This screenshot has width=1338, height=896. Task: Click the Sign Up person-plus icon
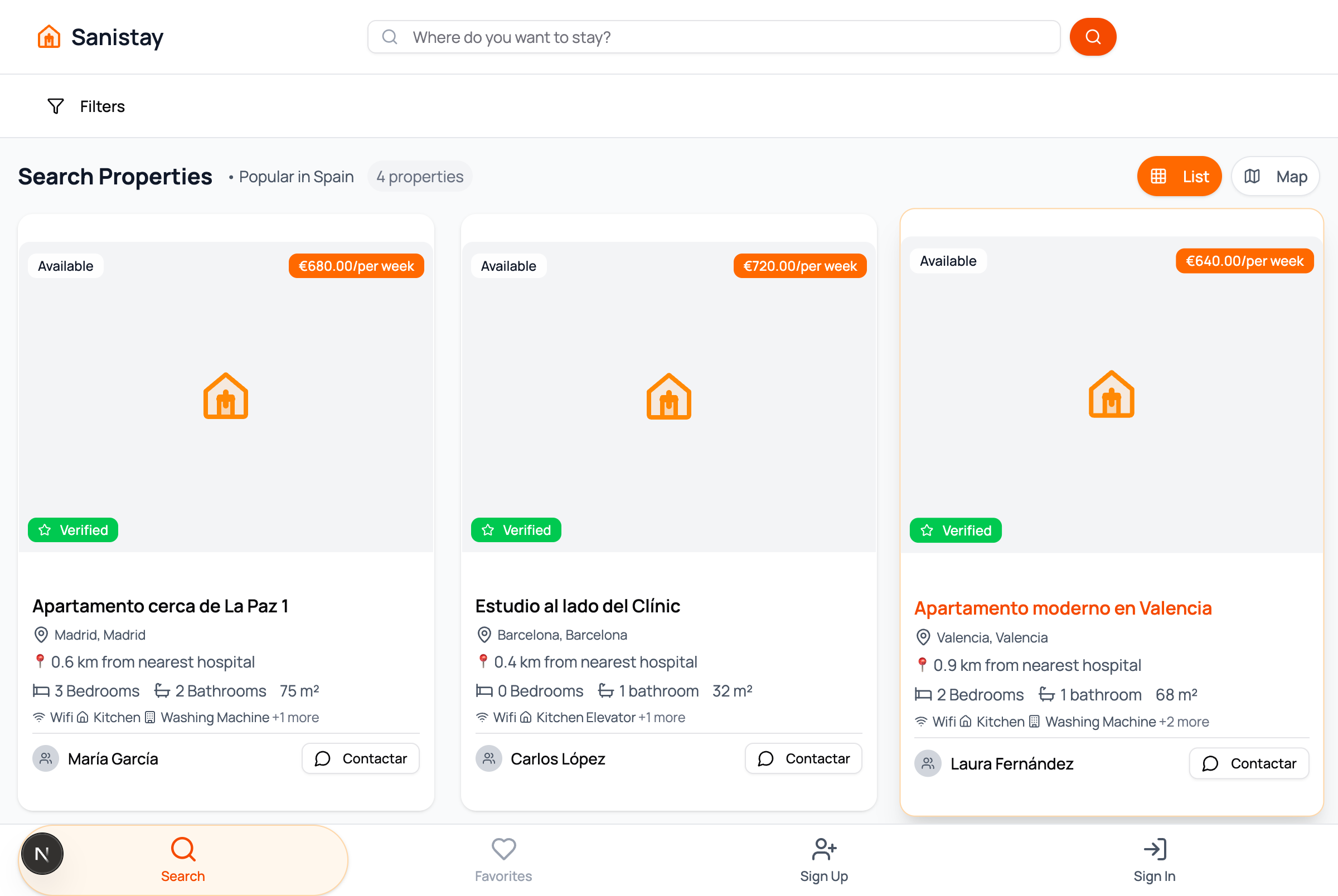tap(823, 849)
